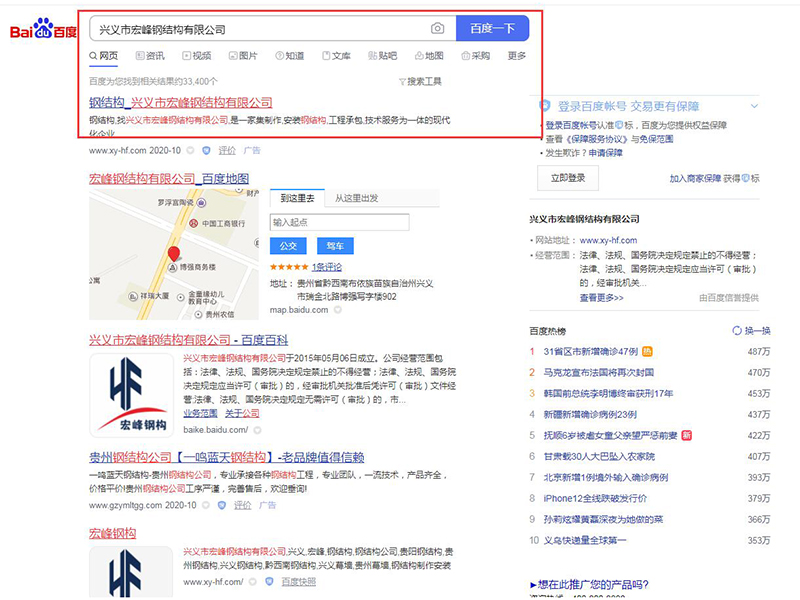Switch to the 地图 tab

tap(429, 56)
